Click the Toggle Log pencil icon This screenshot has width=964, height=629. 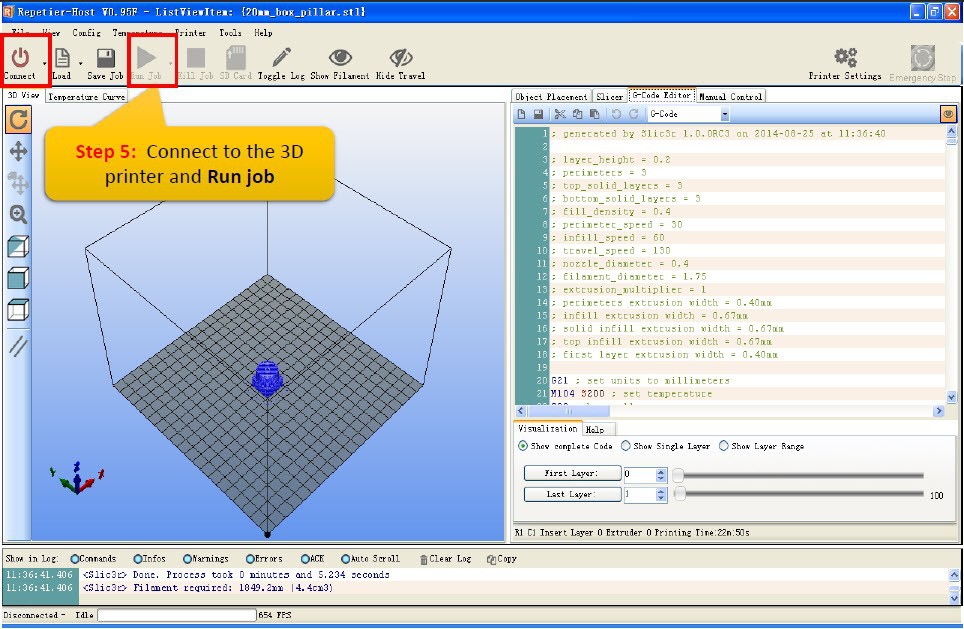coord(282,58)
